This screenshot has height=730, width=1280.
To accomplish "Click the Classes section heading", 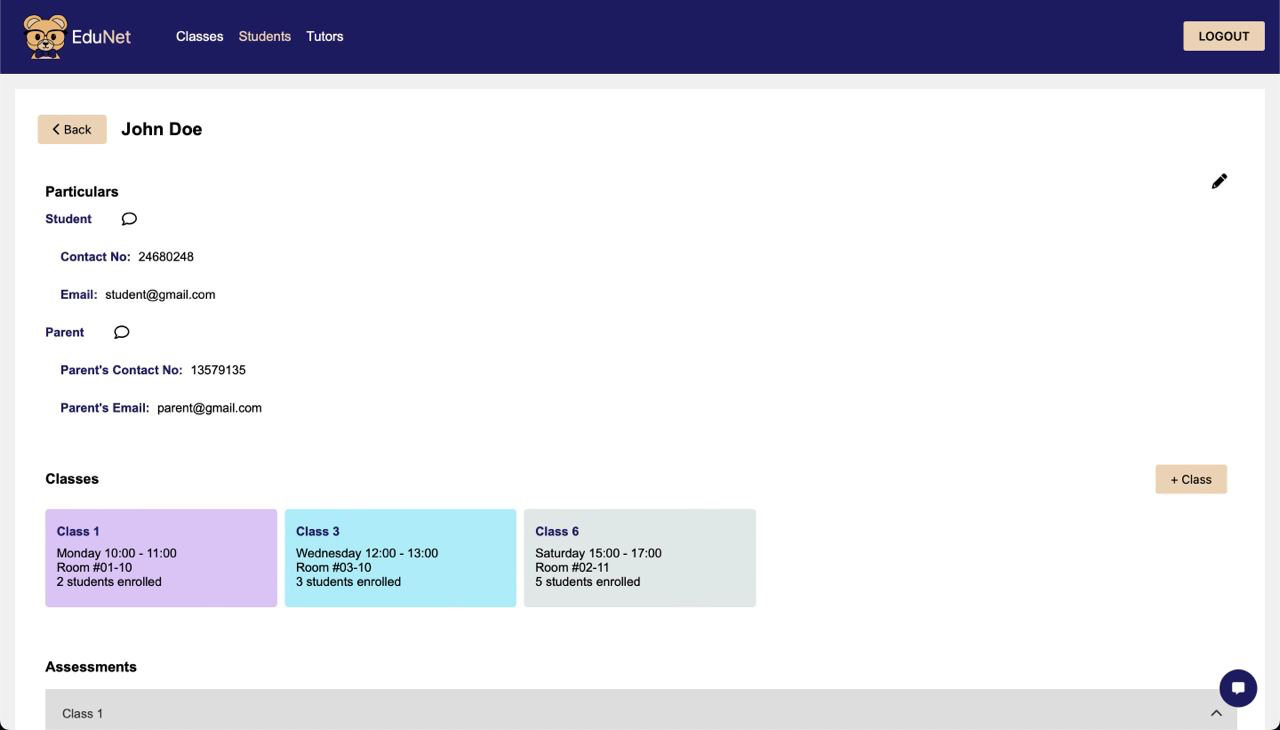I will point(72,479).
